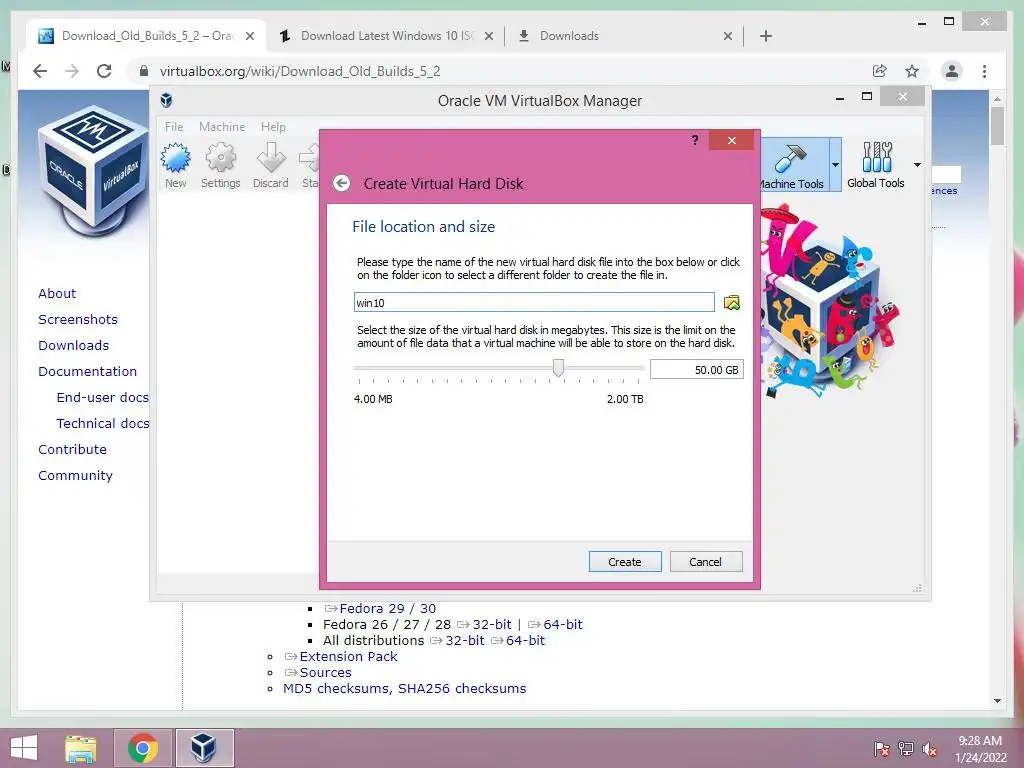This screenshot has width=1024, height=768.
Task: Open Contribute link
Action: [x=72, y=449]
